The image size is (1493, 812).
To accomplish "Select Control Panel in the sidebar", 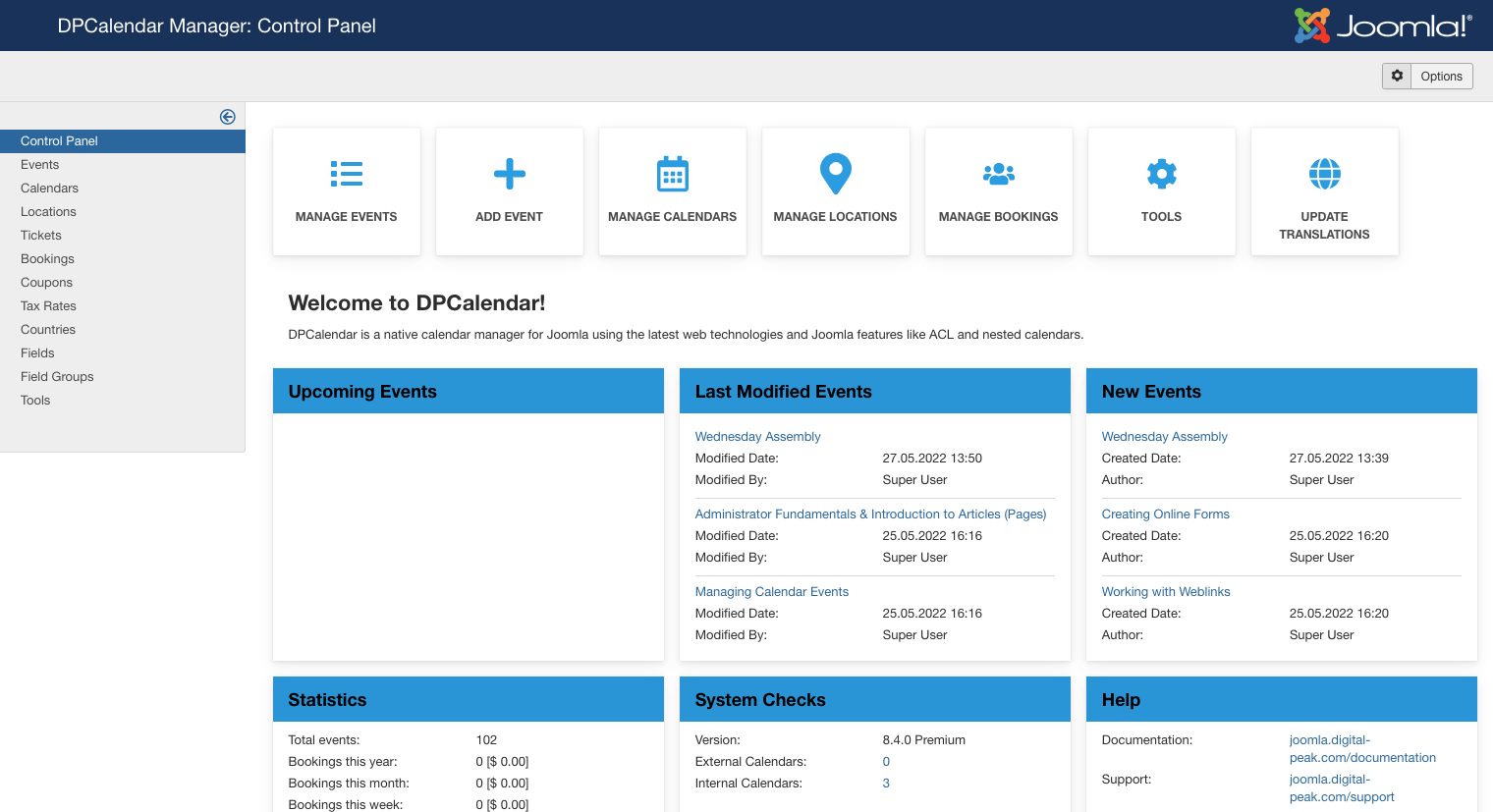I will pyautogui.click(x=123, y=141).
